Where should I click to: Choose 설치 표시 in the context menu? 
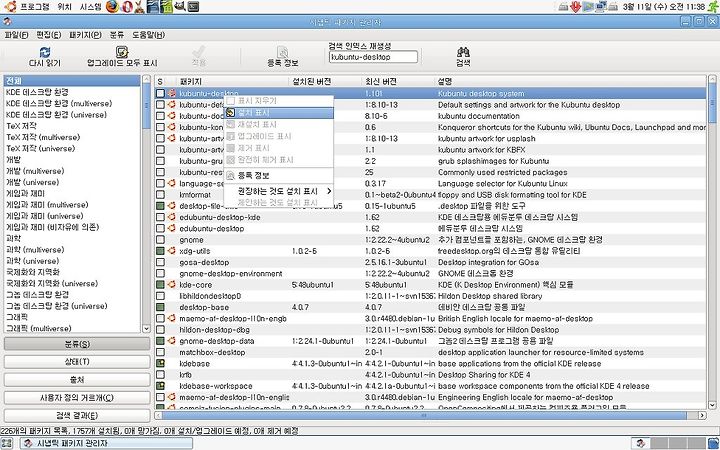point(279,112)
